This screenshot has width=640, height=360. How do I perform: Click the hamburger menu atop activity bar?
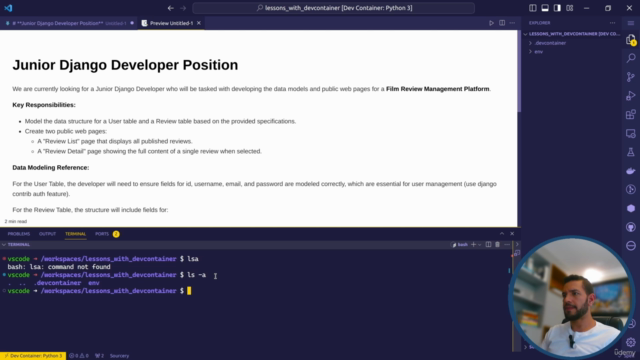click(631, 23)
